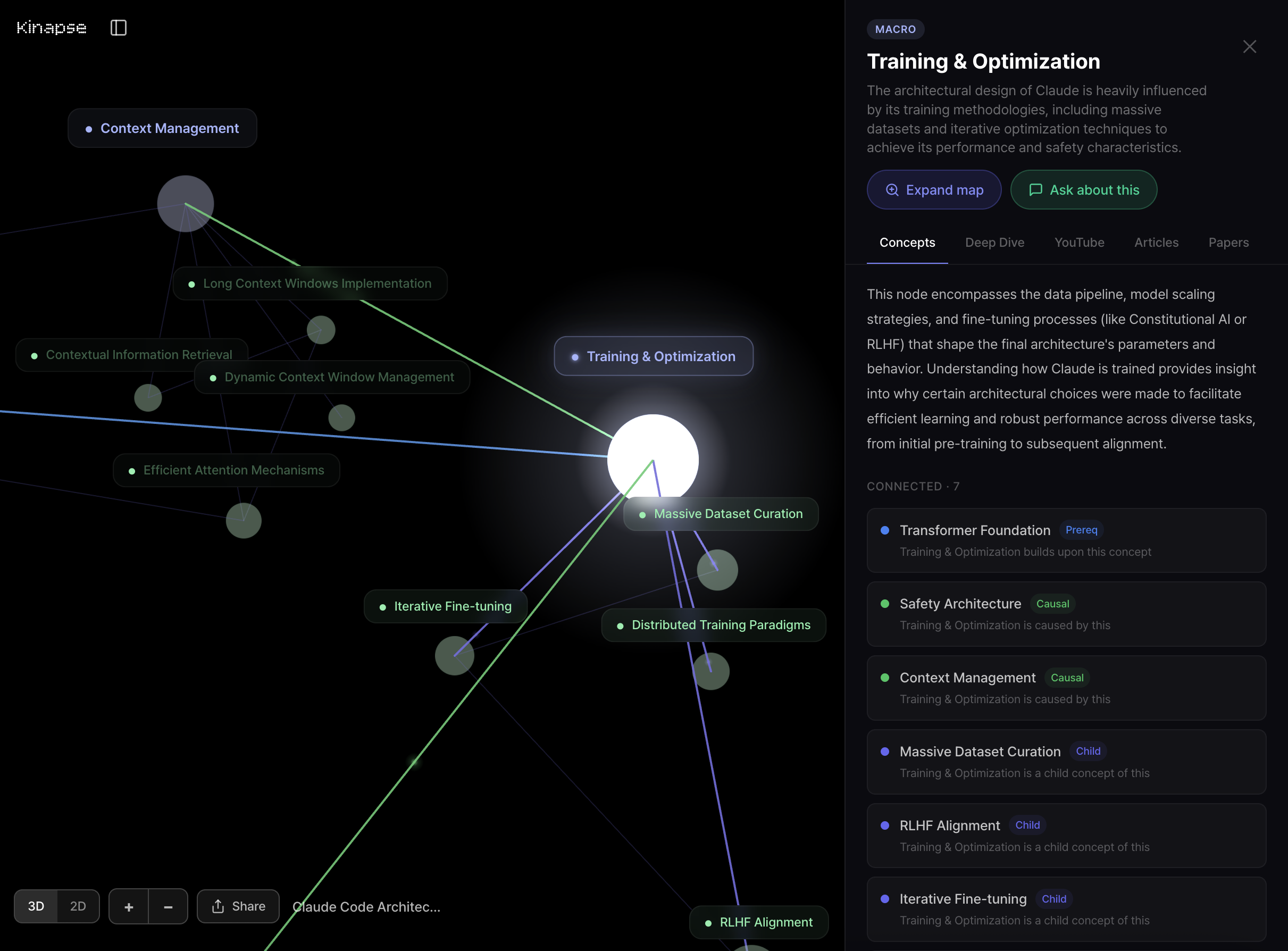Select the Transformer Foundation connected concept
Screen dimensions: 1288x951
point(1066,540)
